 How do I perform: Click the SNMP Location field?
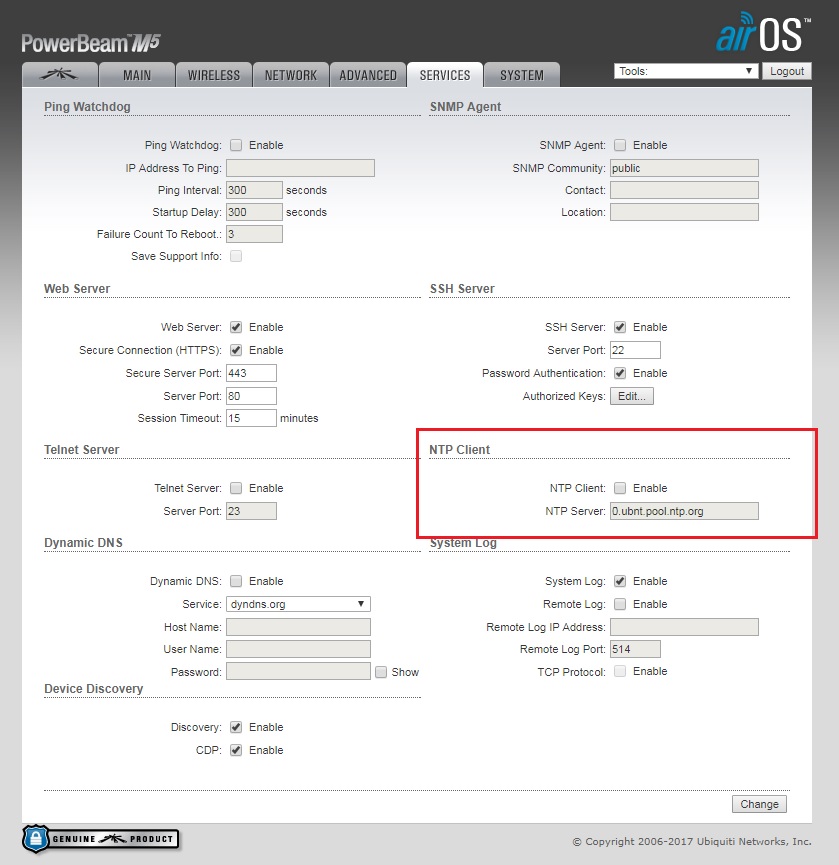(x=684, y=212)
